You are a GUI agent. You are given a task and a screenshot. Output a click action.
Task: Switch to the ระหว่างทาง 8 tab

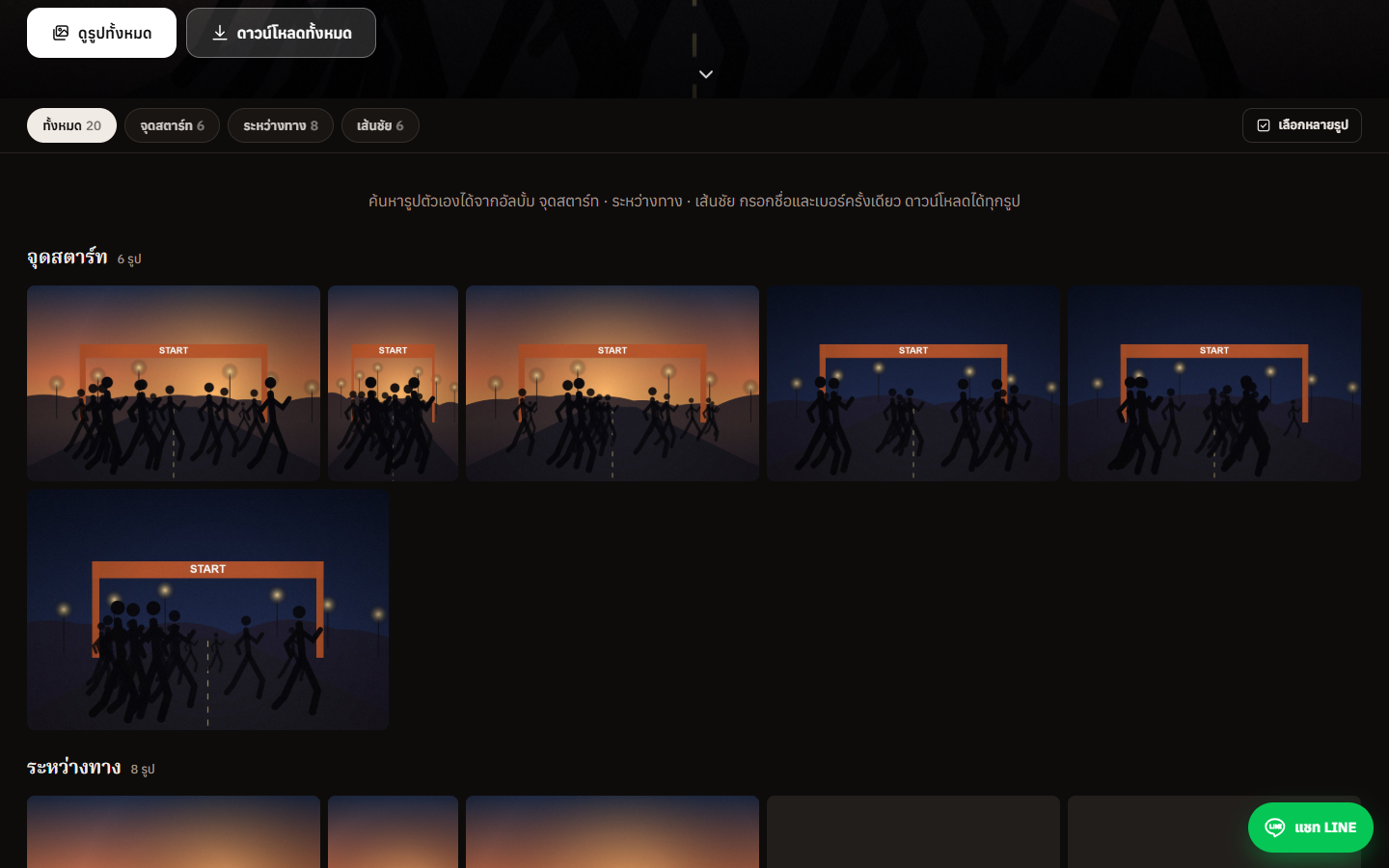[281, 125]
